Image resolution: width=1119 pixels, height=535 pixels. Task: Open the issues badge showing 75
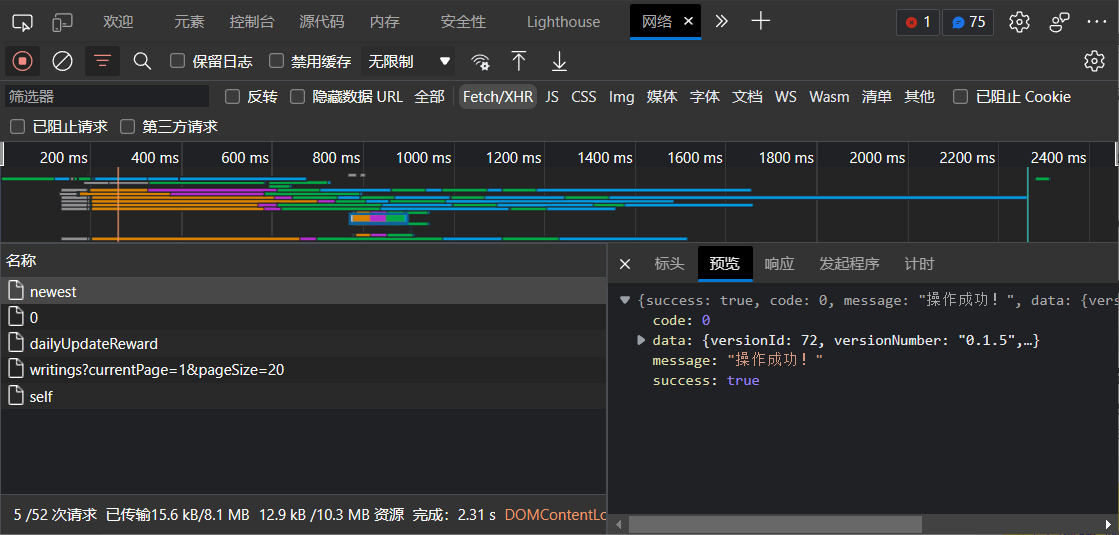(x=968, y=22)
